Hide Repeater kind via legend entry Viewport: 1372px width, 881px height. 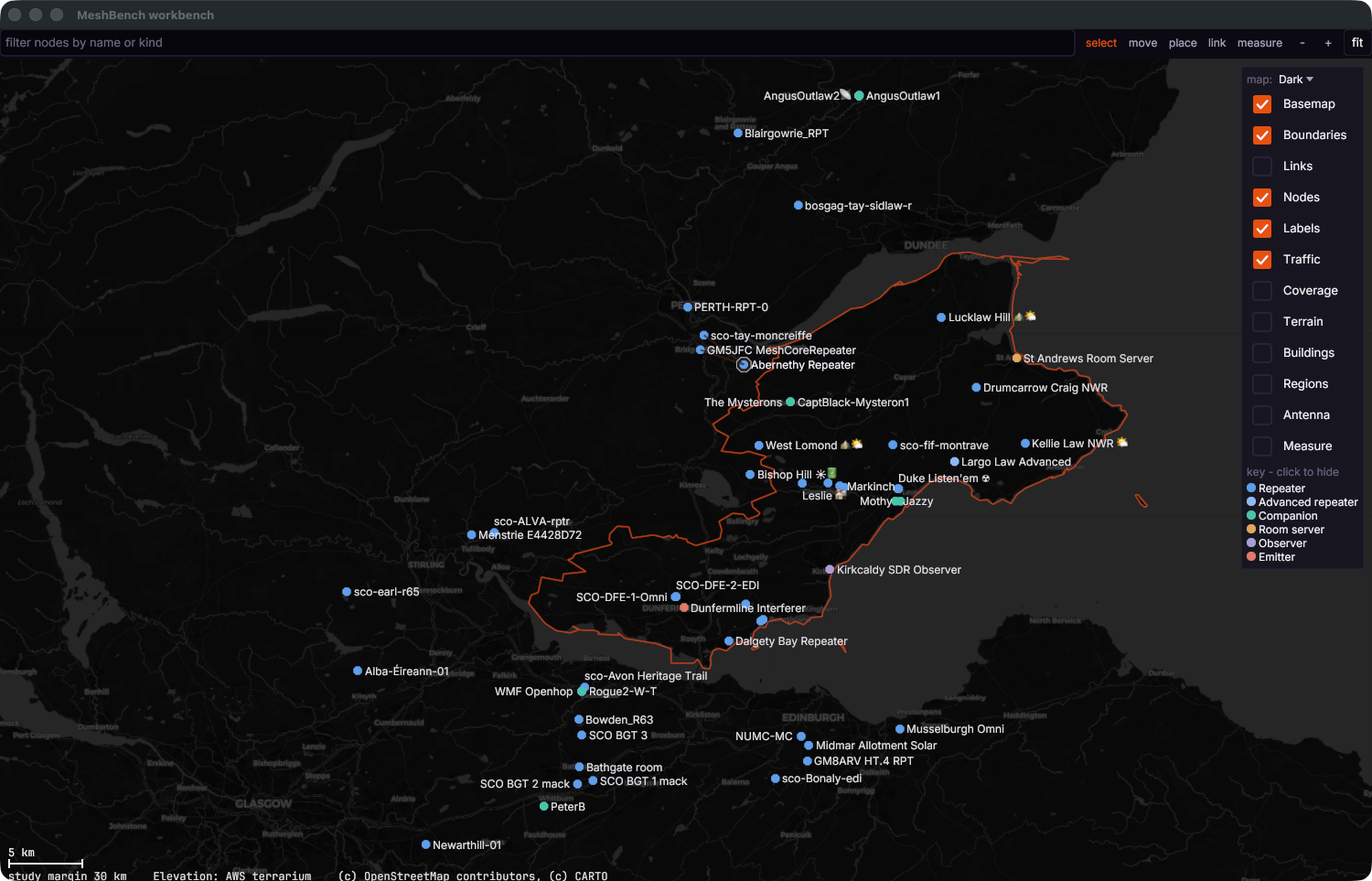coord(1276,489)
